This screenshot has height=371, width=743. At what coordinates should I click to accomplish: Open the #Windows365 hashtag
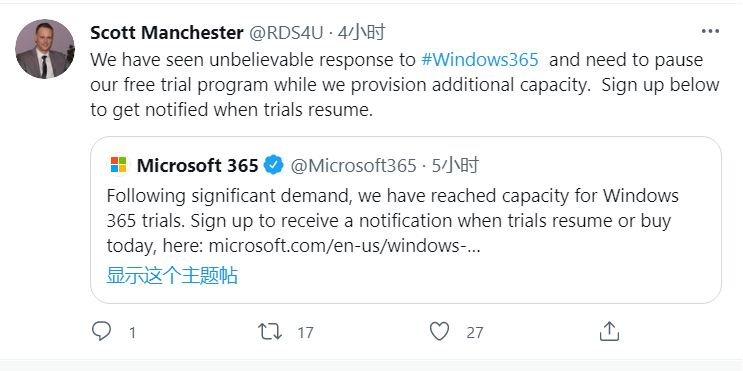tap(480, 60)
